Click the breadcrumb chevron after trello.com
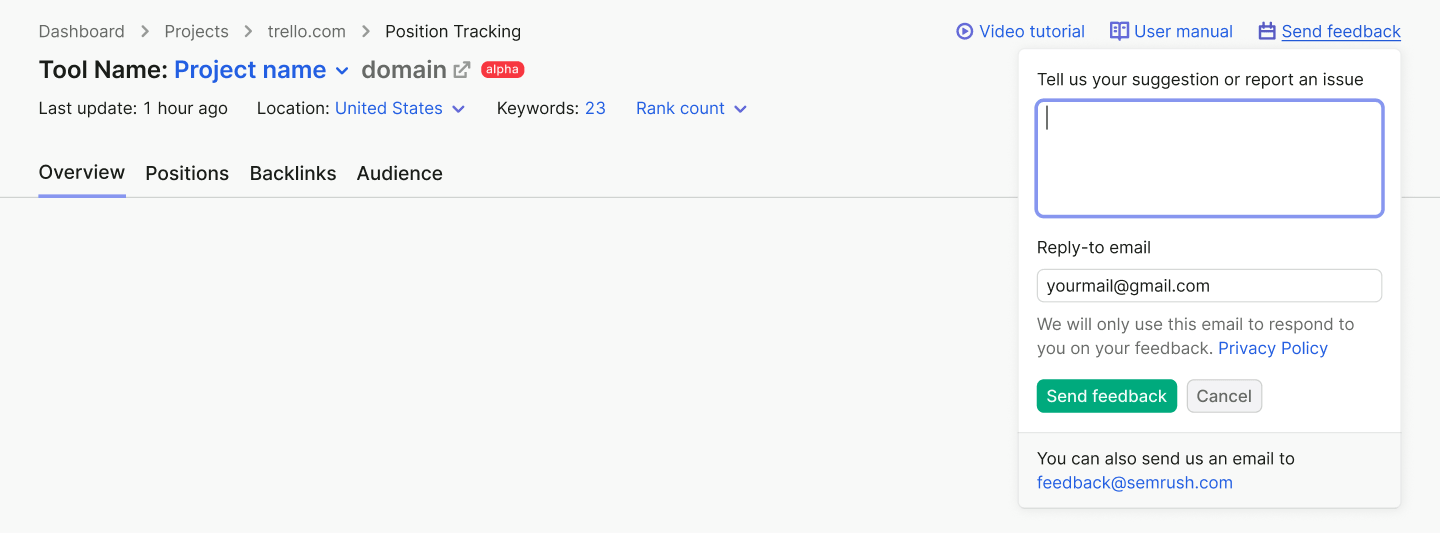 click(365, 32)
